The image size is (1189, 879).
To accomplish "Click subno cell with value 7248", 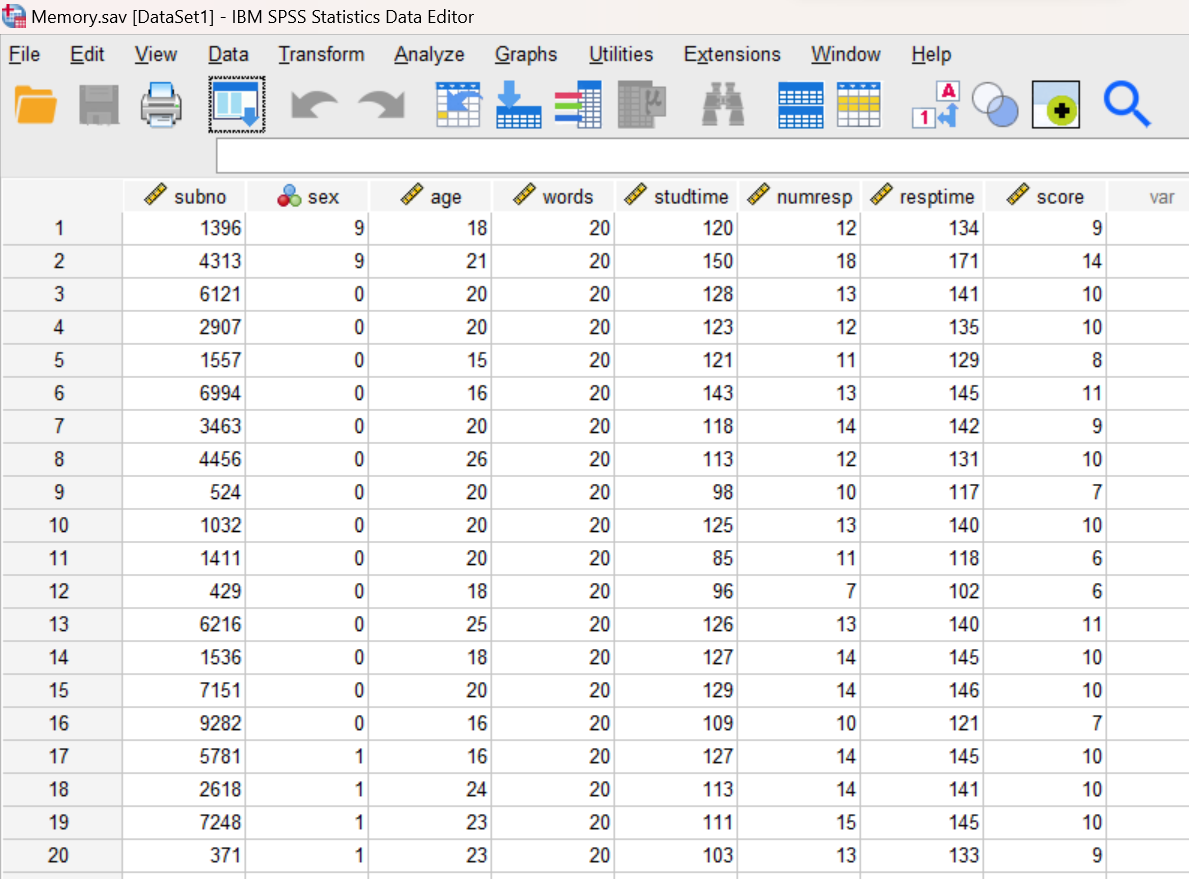I will (x=184, y=822).
